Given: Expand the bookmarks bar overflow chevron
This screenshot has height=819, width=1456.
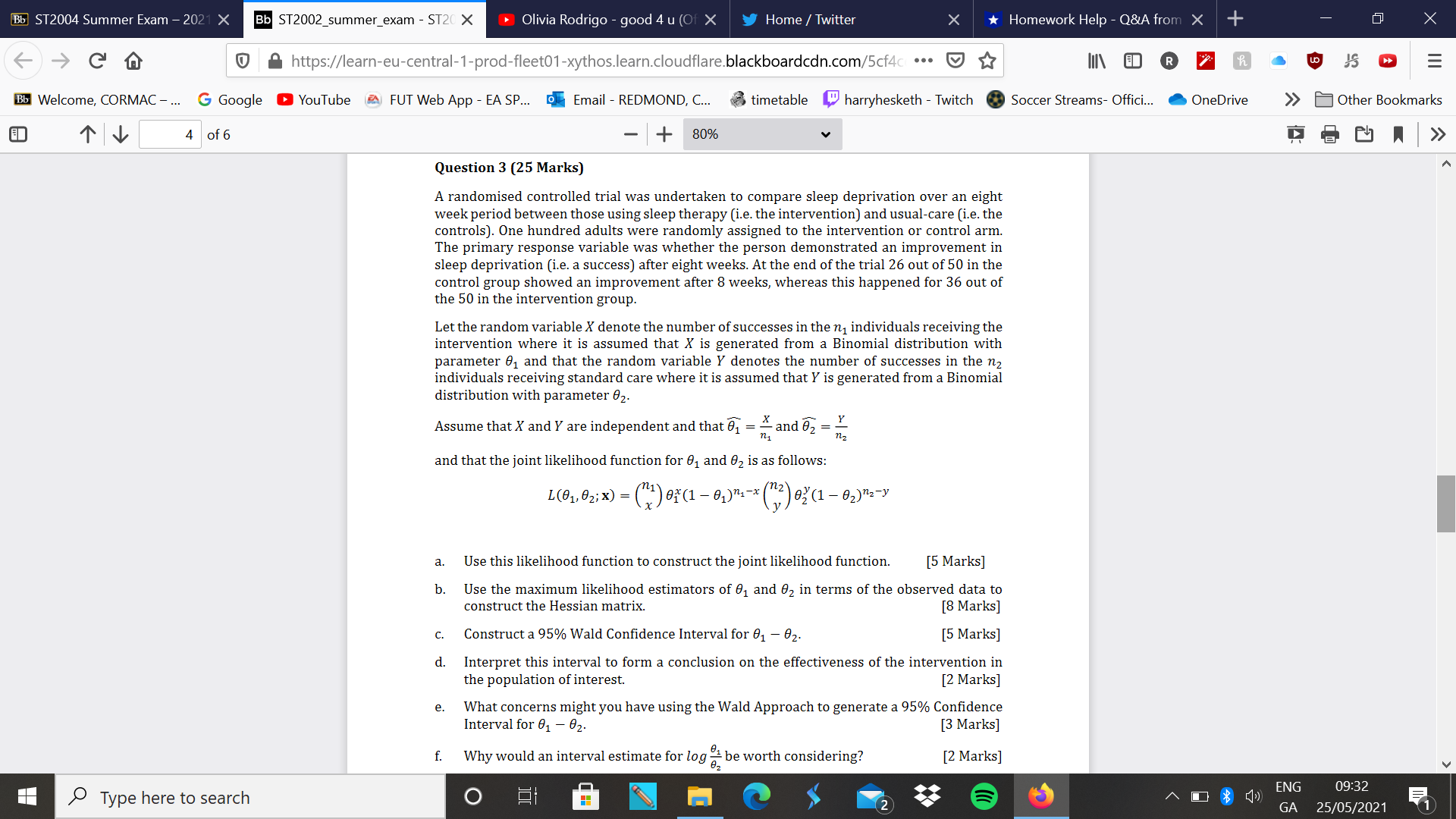Looking at the screenshot, I should point(1291,99).
